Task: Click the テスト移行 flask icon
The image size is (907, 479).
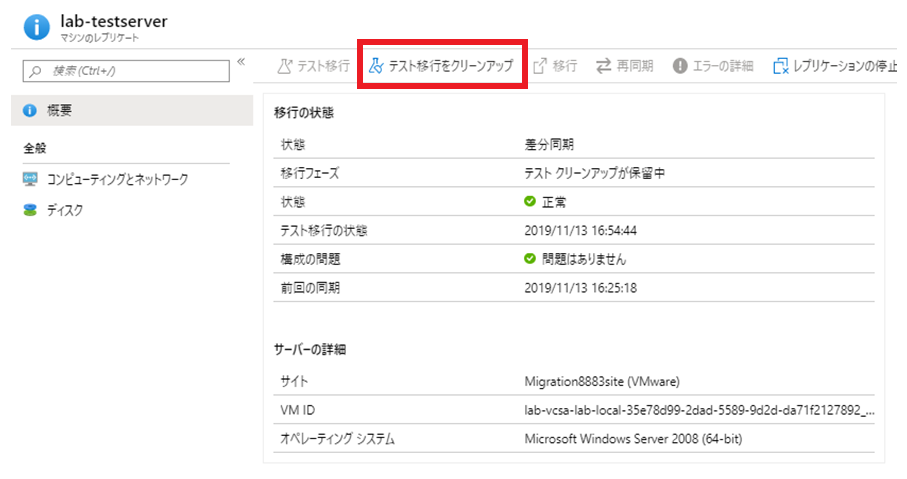Action: pos(286,67)
